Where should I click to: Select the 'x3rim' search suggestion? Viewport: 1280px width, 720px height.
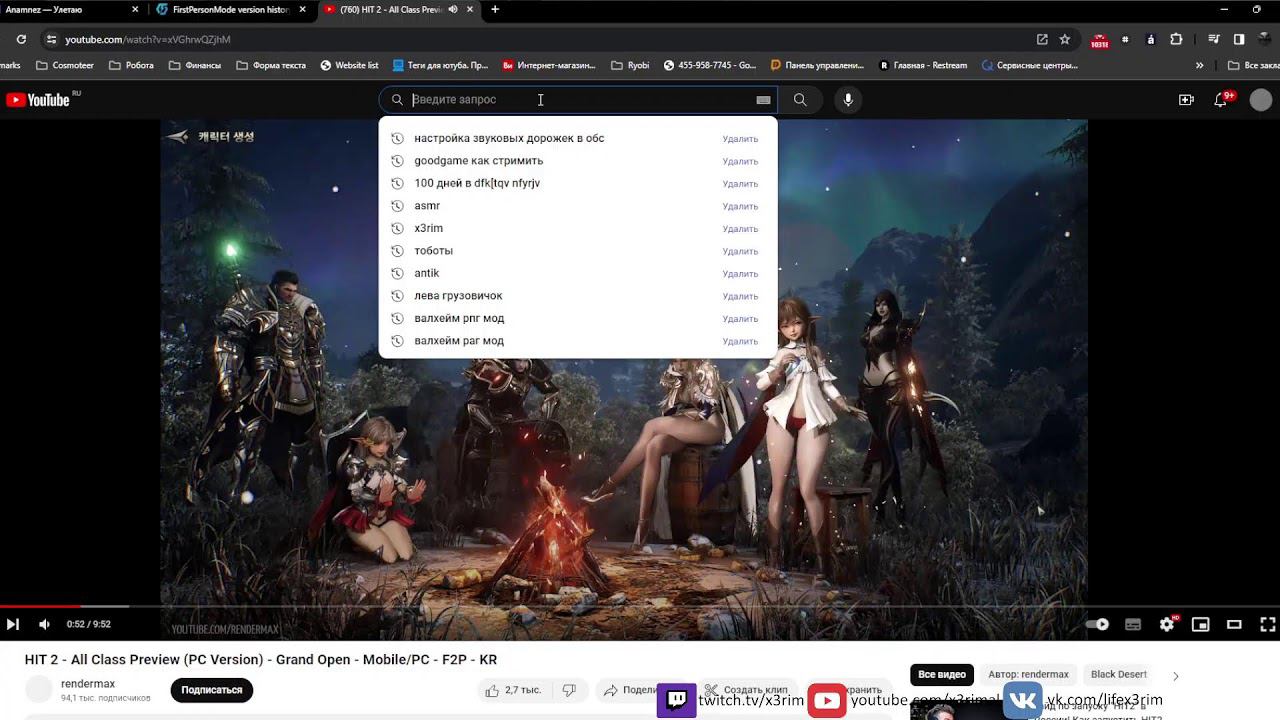point(578,228)
